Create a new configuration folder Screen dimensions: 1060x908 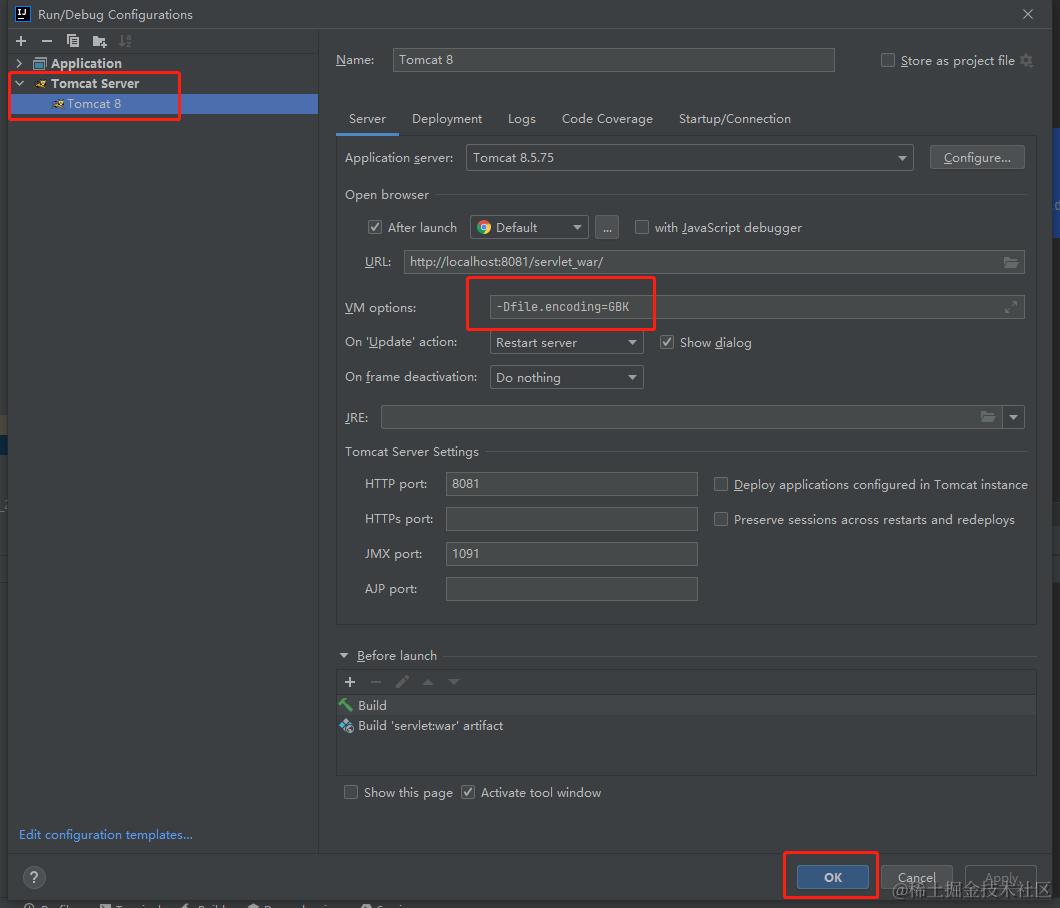[99, 41]
